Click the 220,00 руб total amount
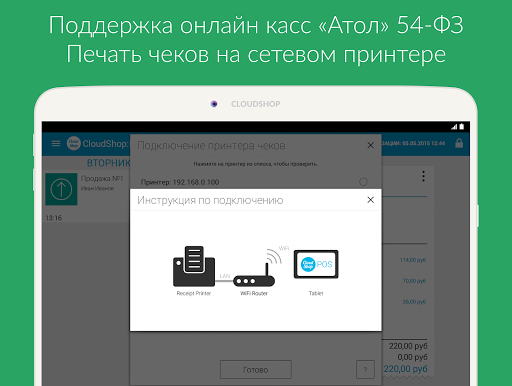512x386 pixels. tap(405, 369)
